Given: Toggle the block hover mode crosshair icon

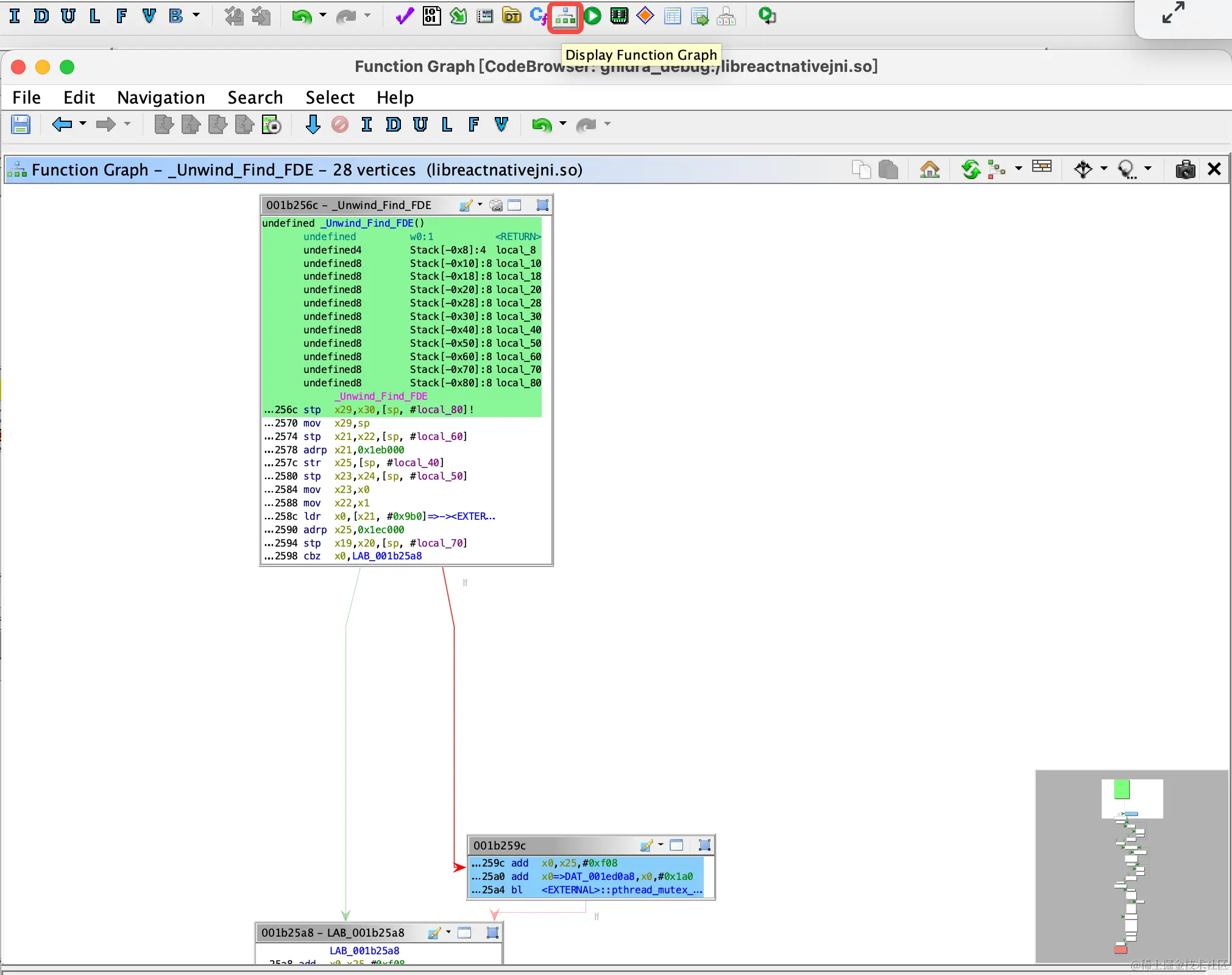Looking at the screenshot, I should 1083,169.
